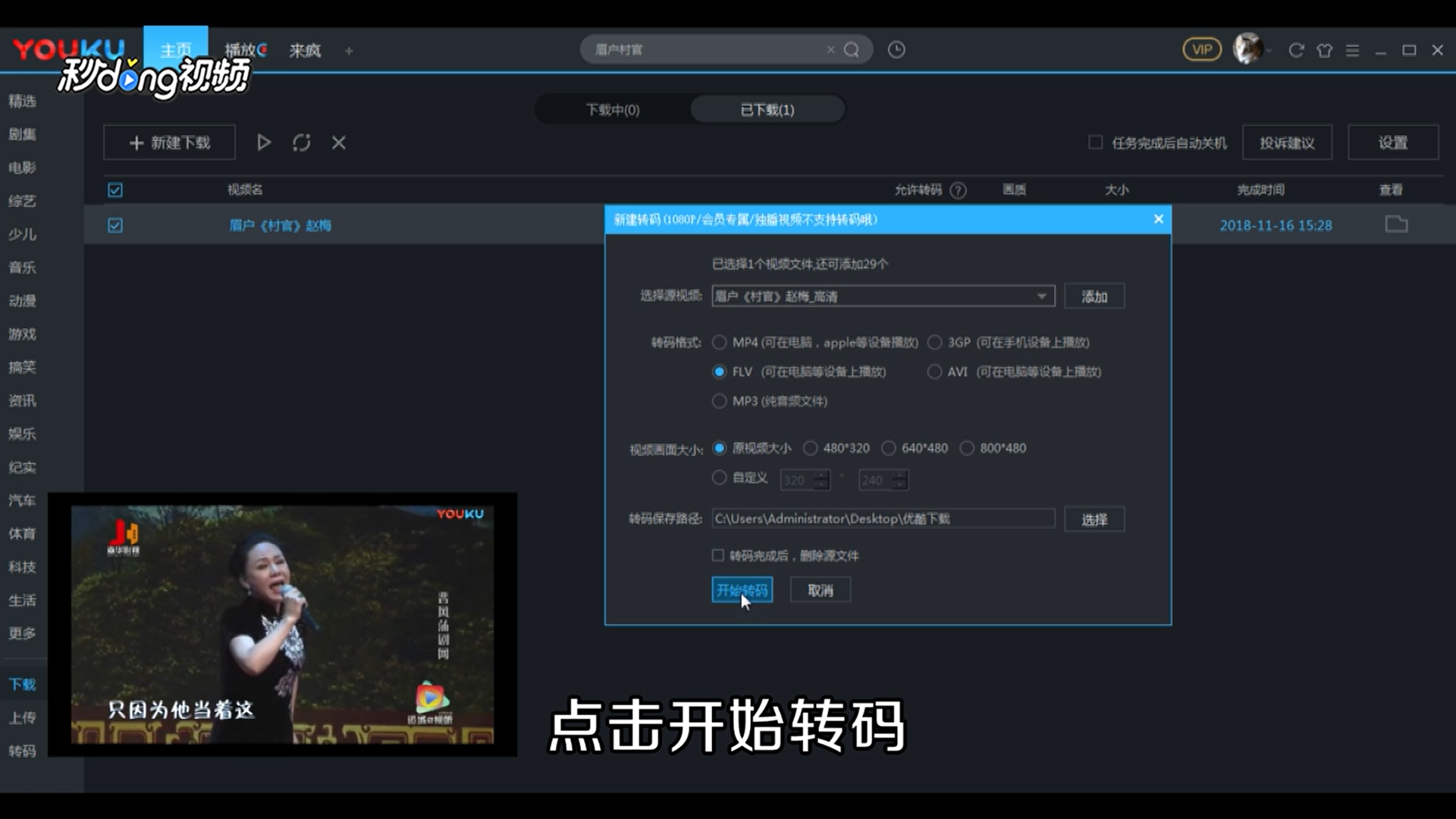The width and height of the screenshot is (1456, 819).
Task: Switch to the 下载中(0) tab
Action: (x=612, y=109)
